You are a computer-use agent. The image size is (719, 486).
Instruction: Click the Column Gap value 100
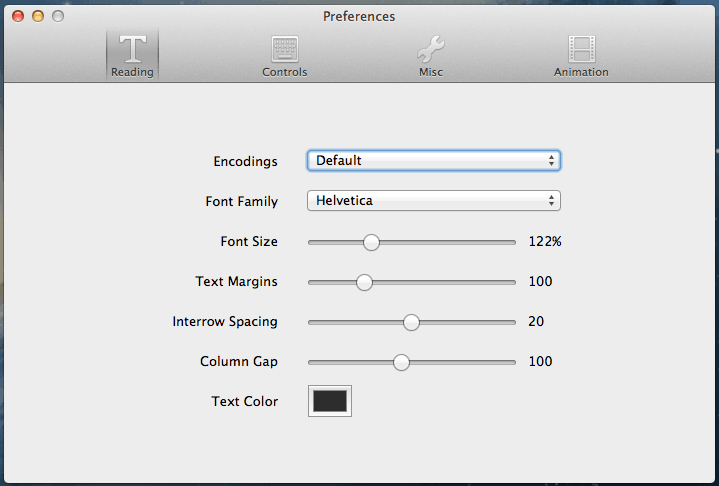[540, 361]
